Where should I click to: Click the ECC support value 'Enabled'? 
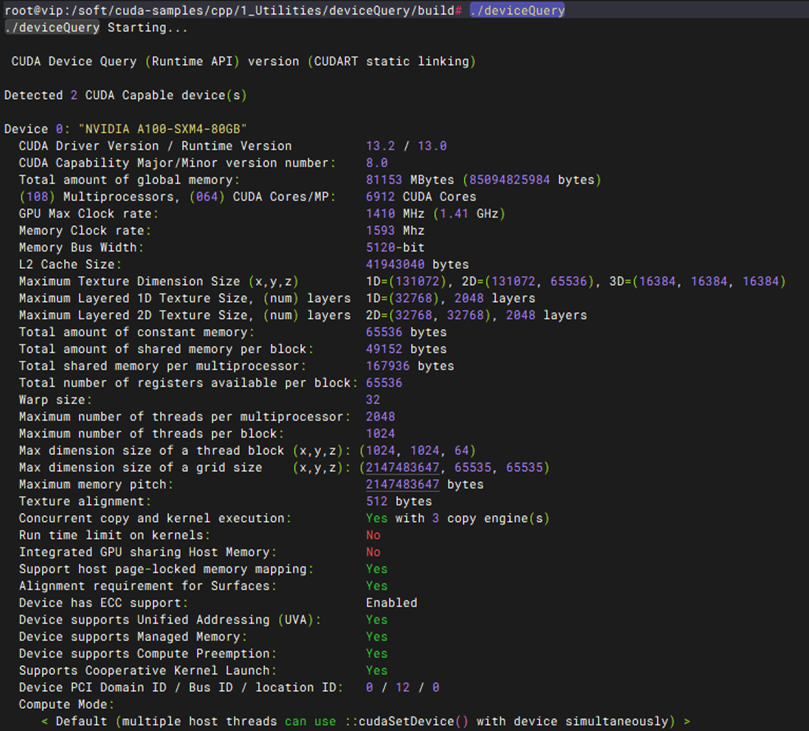point(392,603)
